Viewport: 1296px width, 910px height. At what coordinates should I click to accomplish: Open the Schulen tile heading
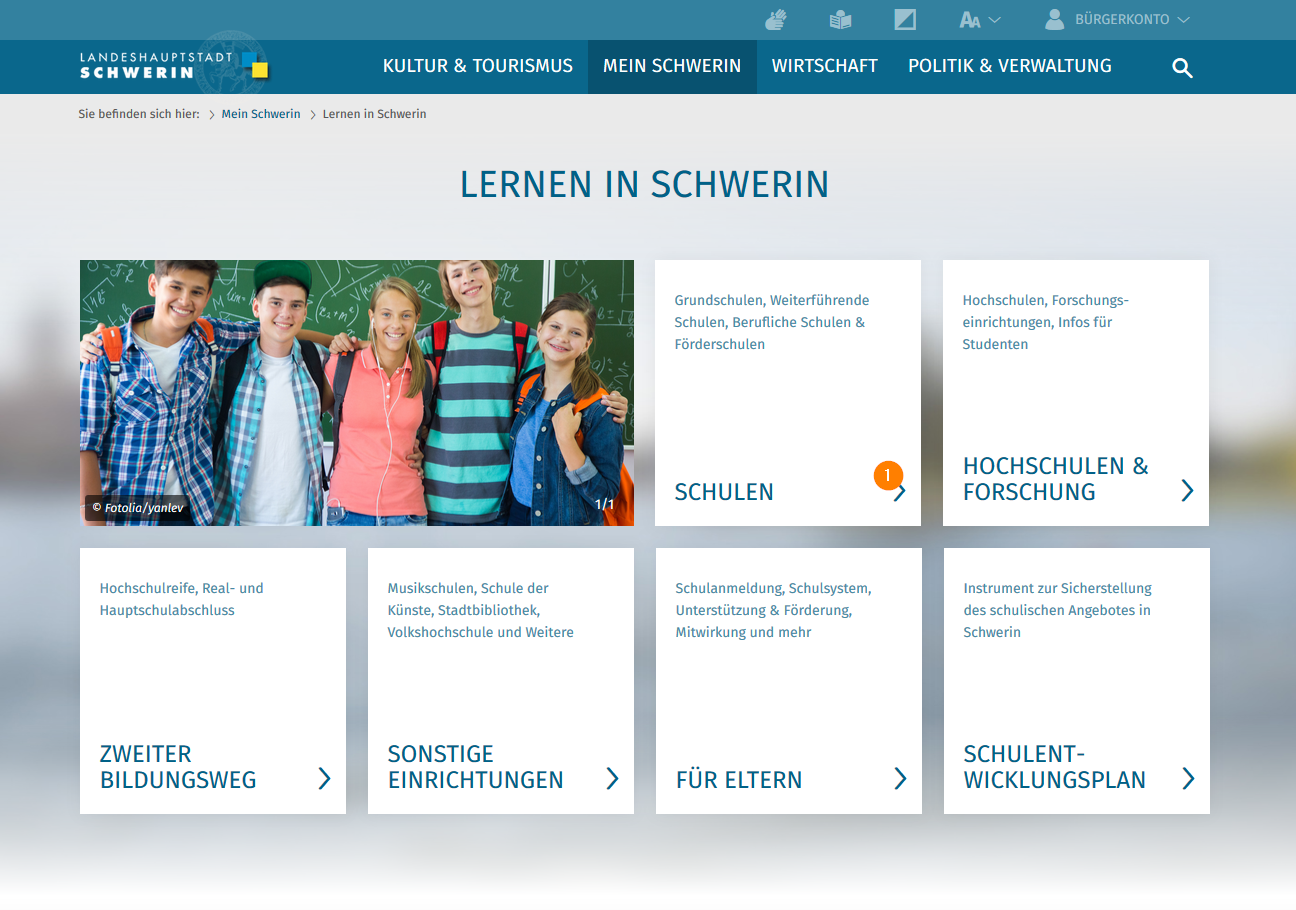click(724, 492)
